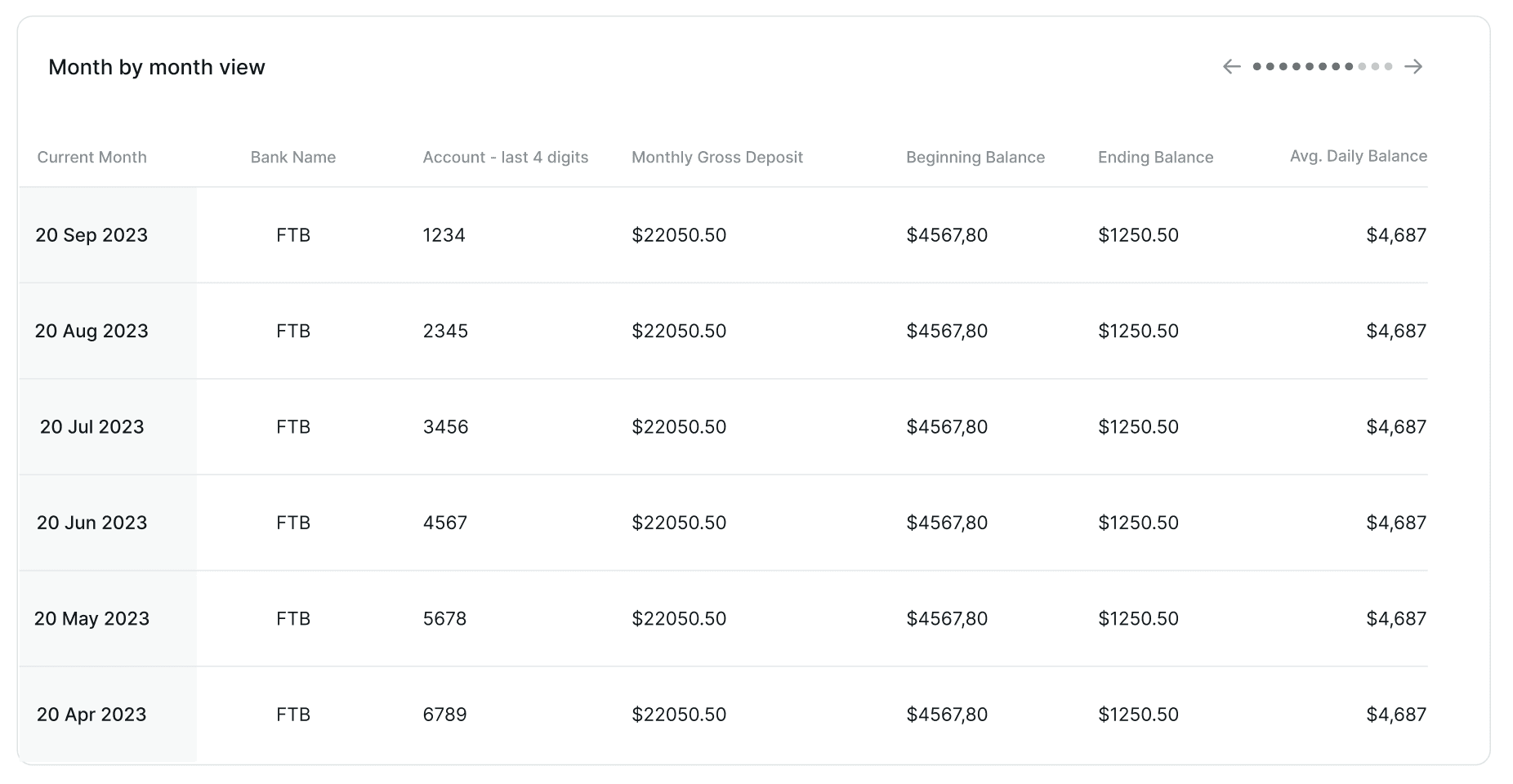The image size is (1513, 784).
Task: Select the 20 Sep 2023 row
Action: click(91, 235)
